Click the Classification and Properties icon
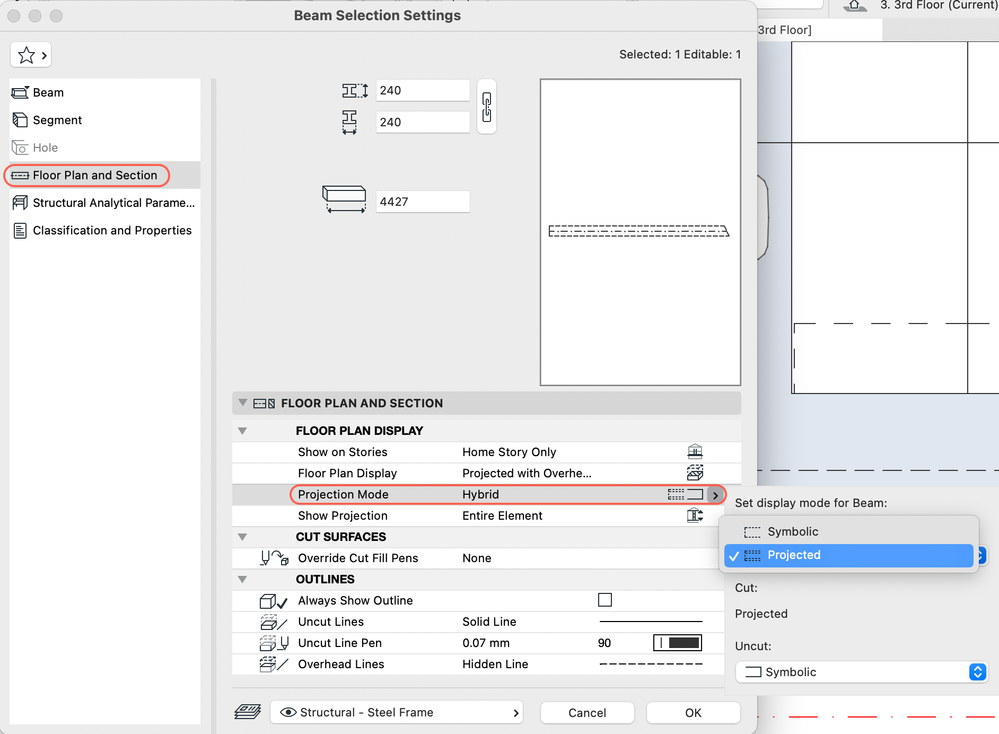 [20, 230]
